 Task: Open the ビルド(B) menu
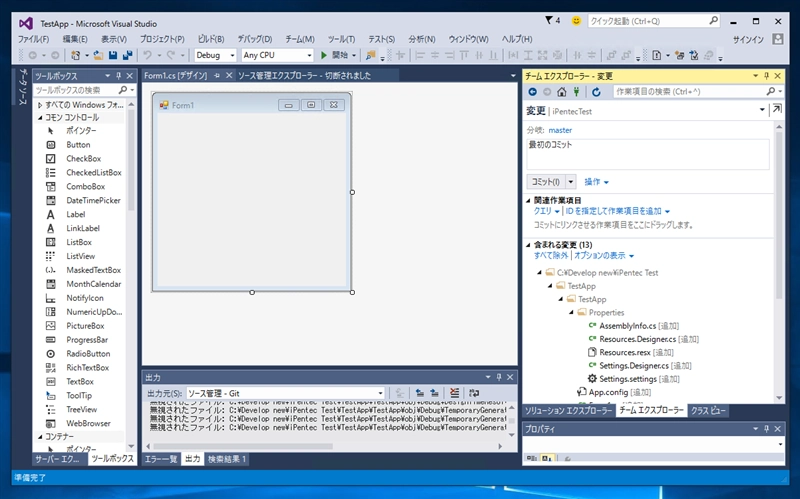coord(211,39)
